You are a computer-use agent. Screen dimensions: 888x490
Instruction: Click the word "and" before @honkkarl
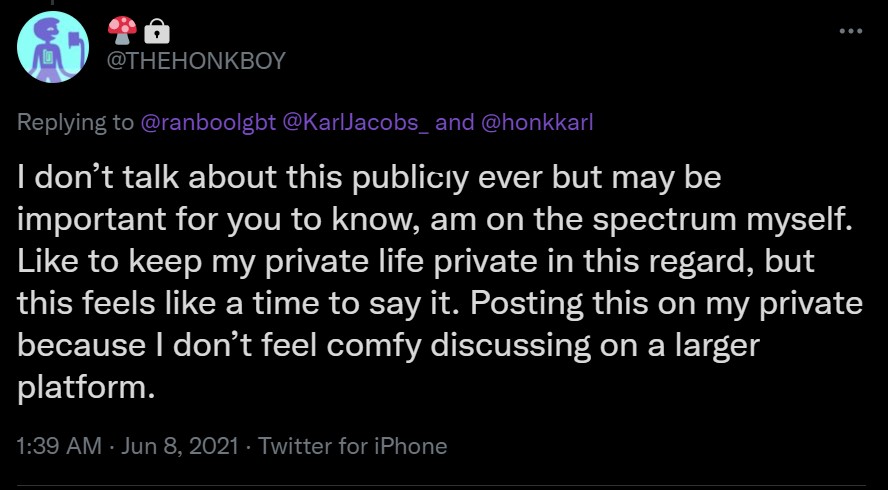(456, 122)
